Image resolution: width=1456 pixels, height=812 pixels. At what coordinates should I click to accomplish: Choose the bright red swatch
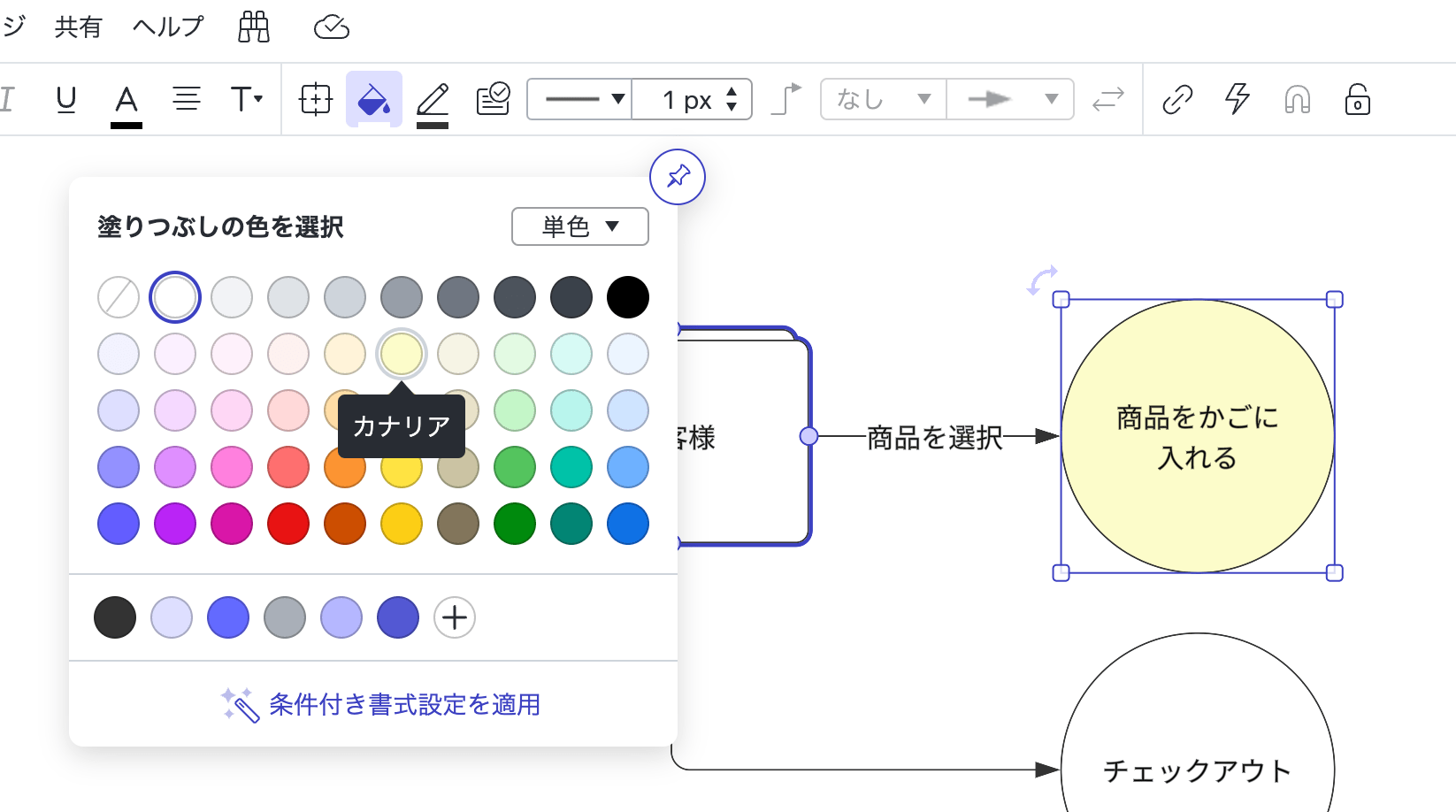(288, 524)
